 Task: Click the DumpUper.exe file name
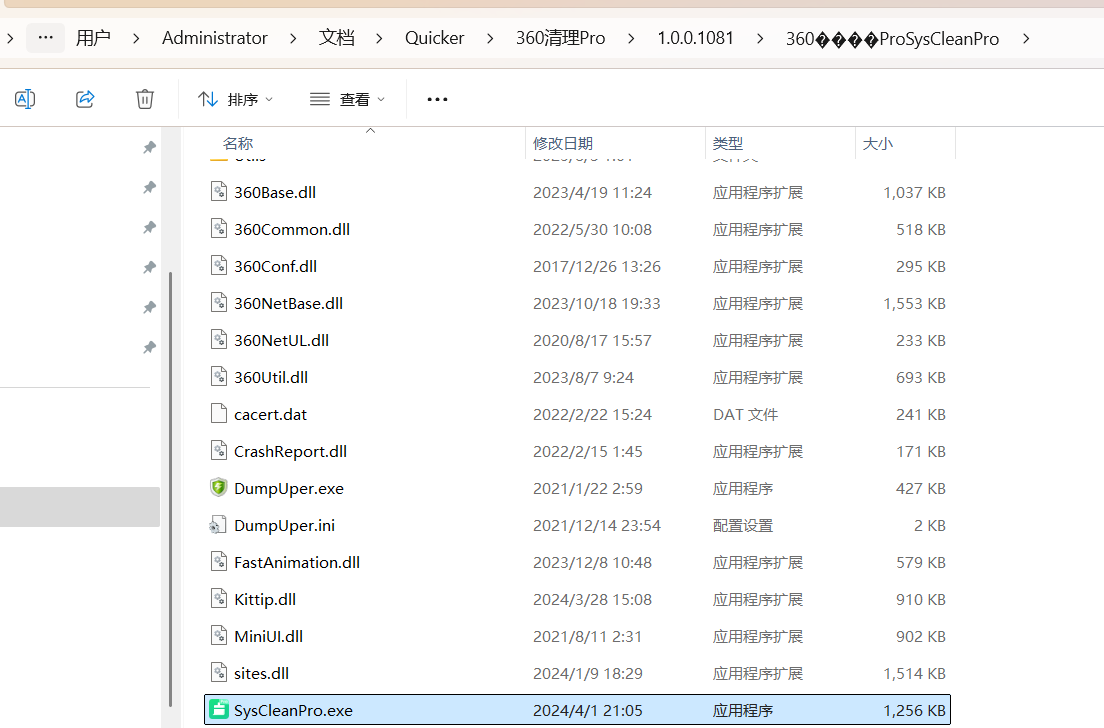pyautogui.click(x=289, y=489)
